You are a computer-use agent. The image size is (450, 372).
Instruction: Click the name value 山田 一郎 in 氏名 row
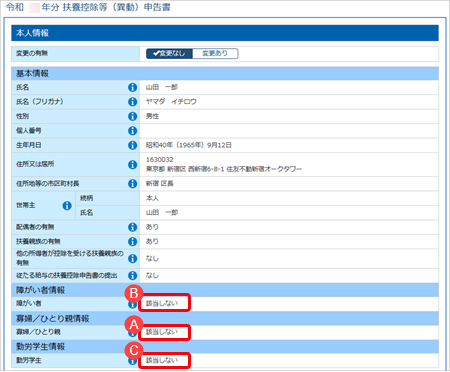(x=162, y=87)
